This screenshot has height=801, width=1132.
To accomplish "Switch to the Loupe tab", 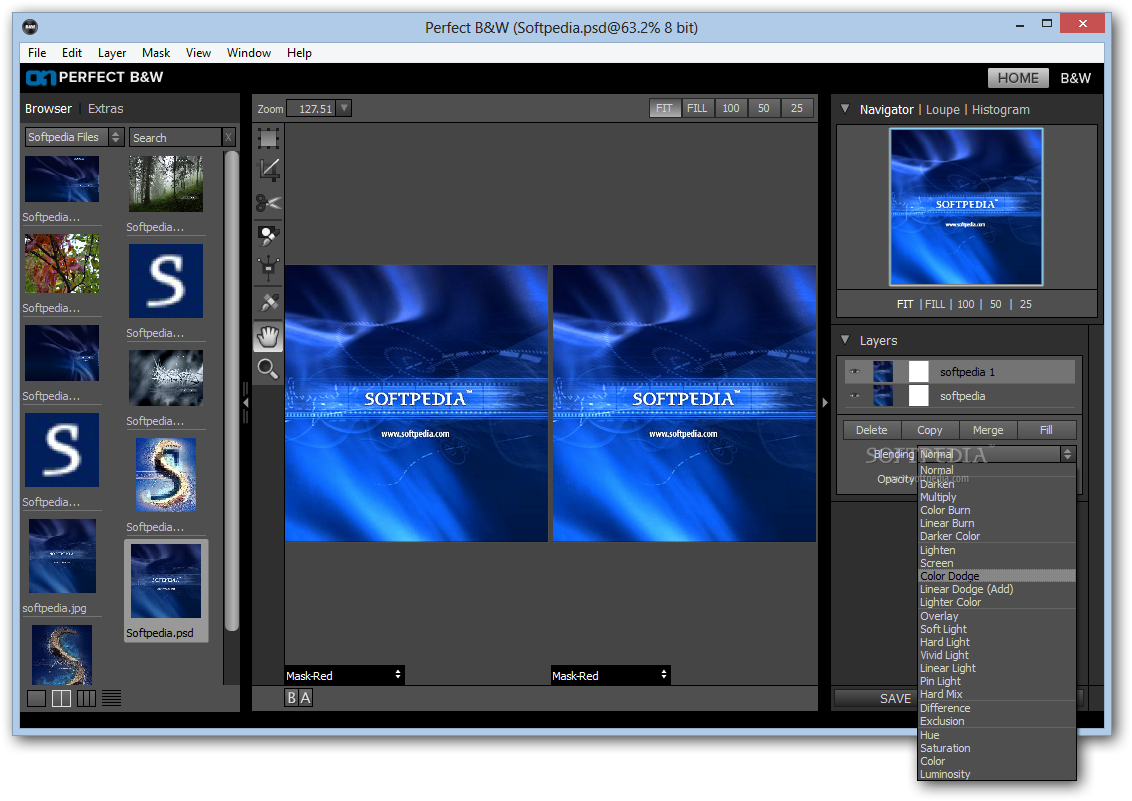I will pos(943,110).
